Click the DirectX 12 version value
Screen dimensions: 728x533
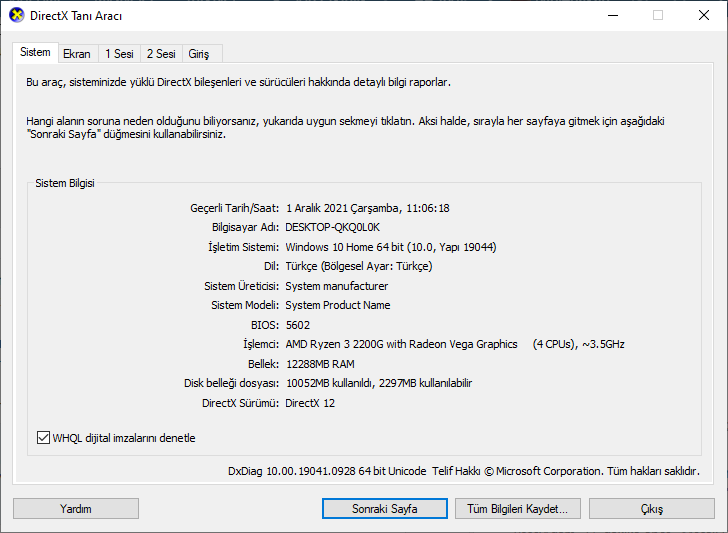(x=310, y=403)
